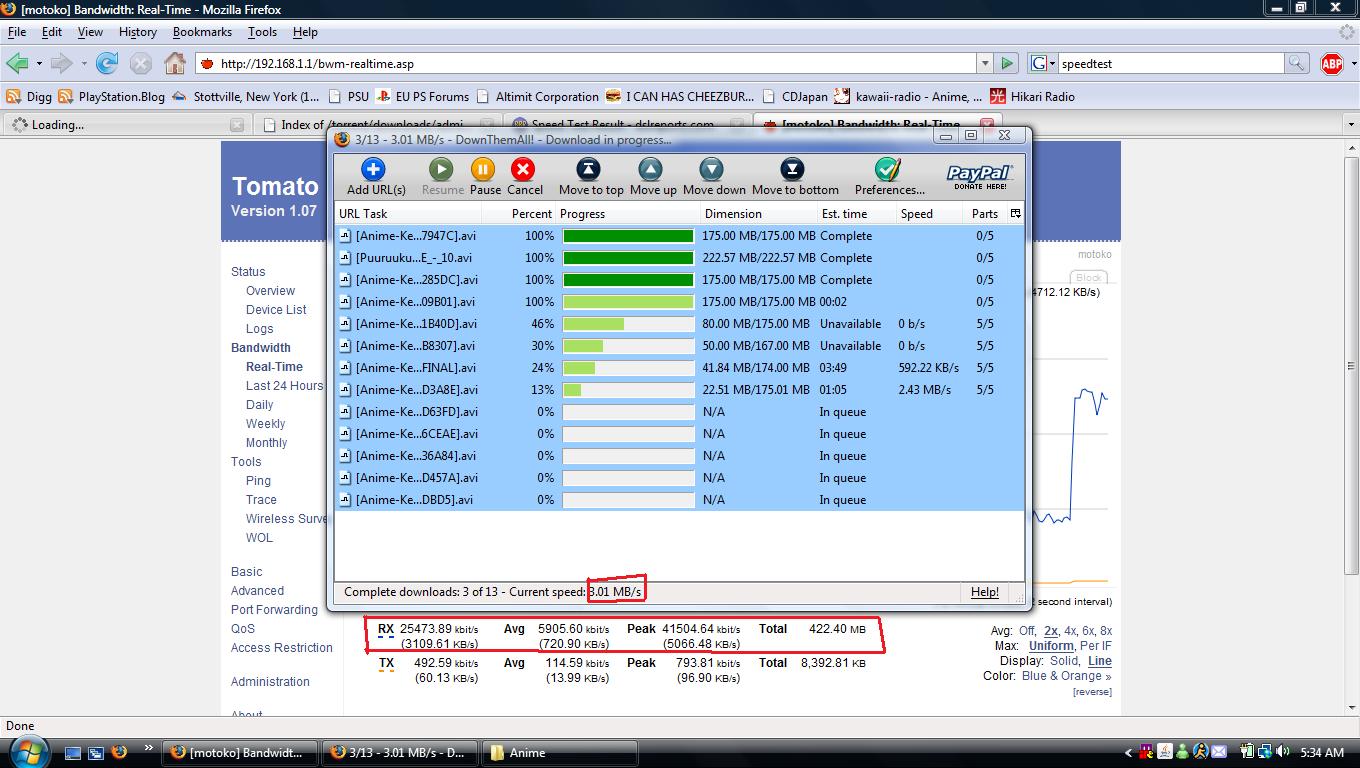This screenshot has height=768, width=1360.
Task: Select Last 24 Hours bandwidth page
Action: (x=284, y=386)
